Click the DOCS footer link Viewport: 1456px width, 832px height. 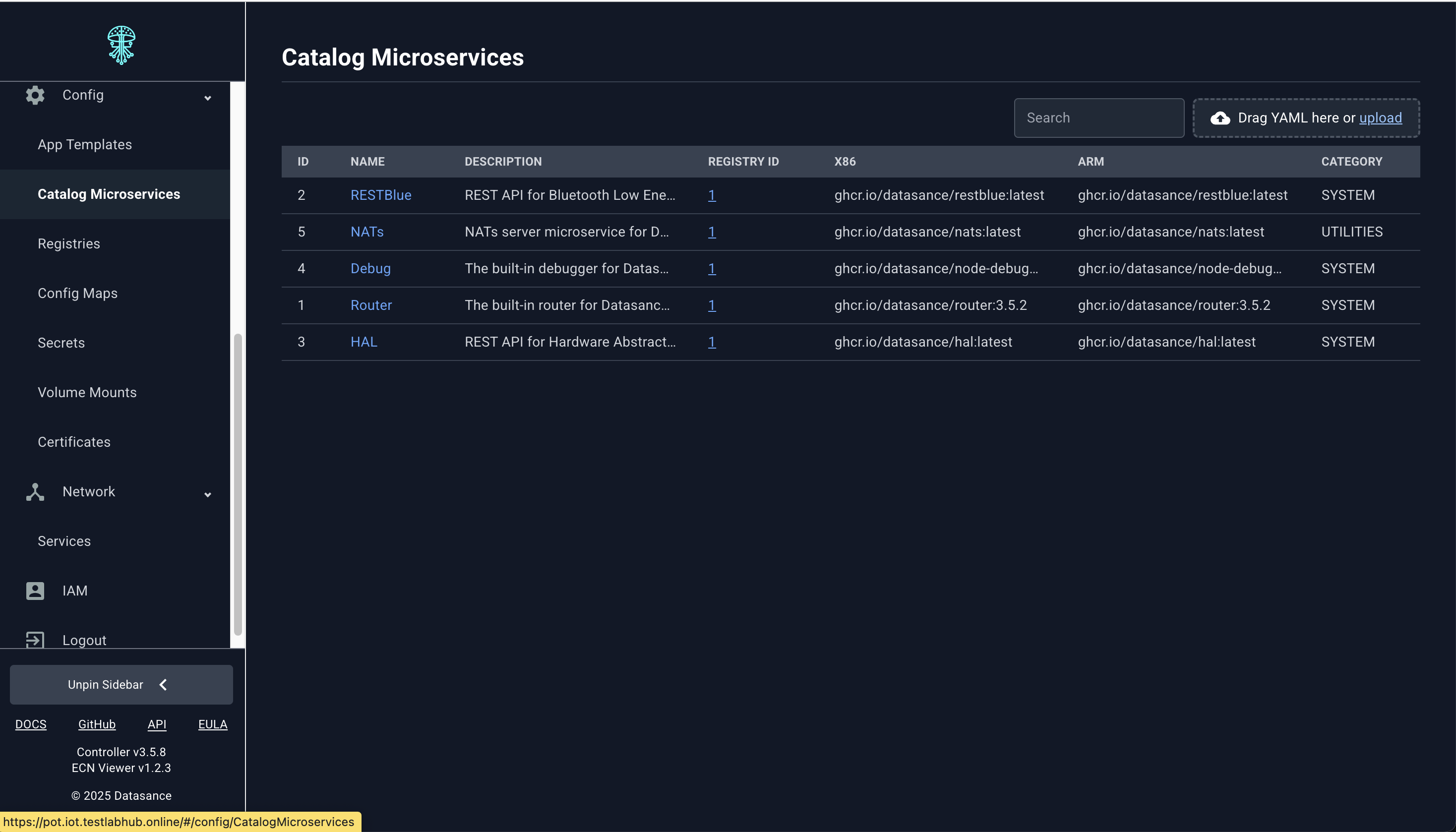31,724
